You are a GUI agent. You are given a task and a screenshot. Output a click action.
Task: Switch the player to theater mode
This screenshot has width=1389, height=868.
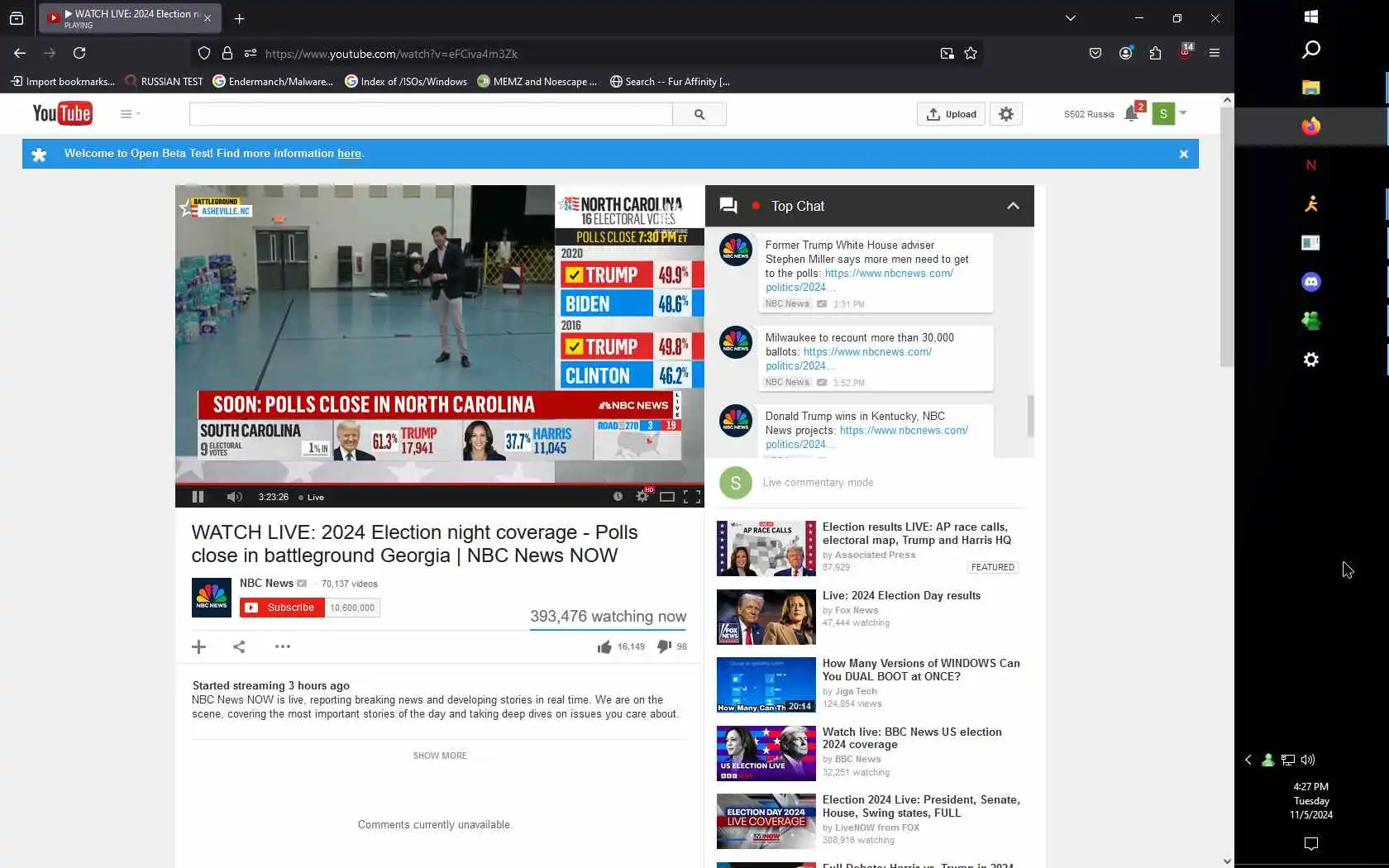point(667,497)
